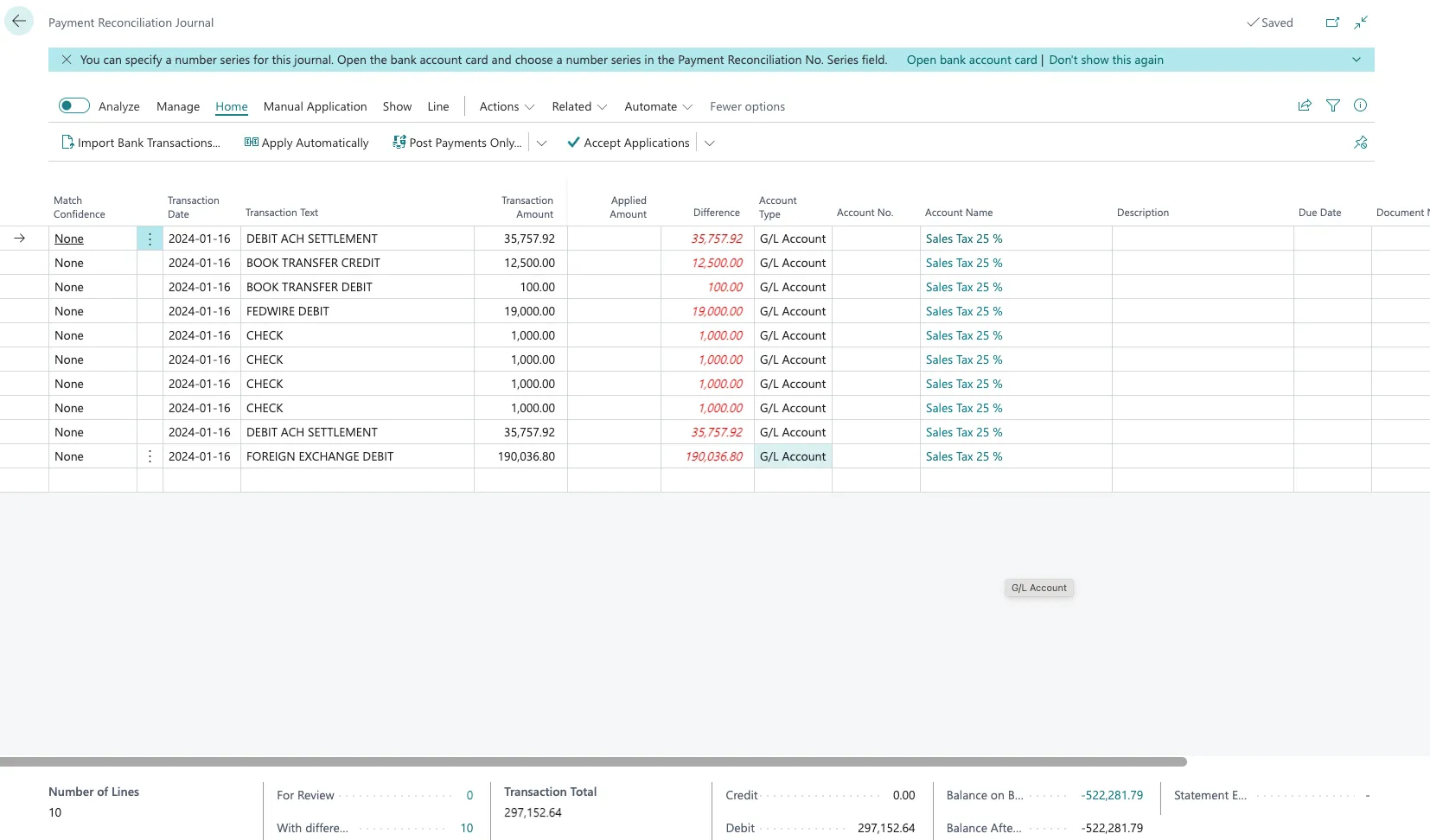Image resolution: width=1430 pixels, height=840 pixels.
Task: Open Sales Tax 25 % on BOOK TRANSFER CREDIT row
Action: (964, 263)
